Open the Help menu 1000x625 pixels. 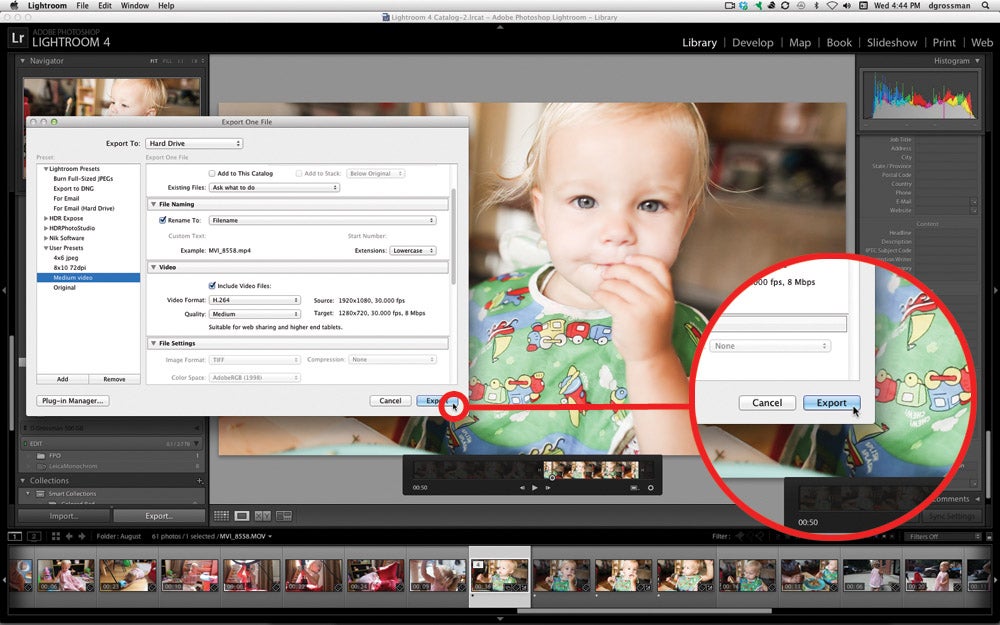coord(166,6)
